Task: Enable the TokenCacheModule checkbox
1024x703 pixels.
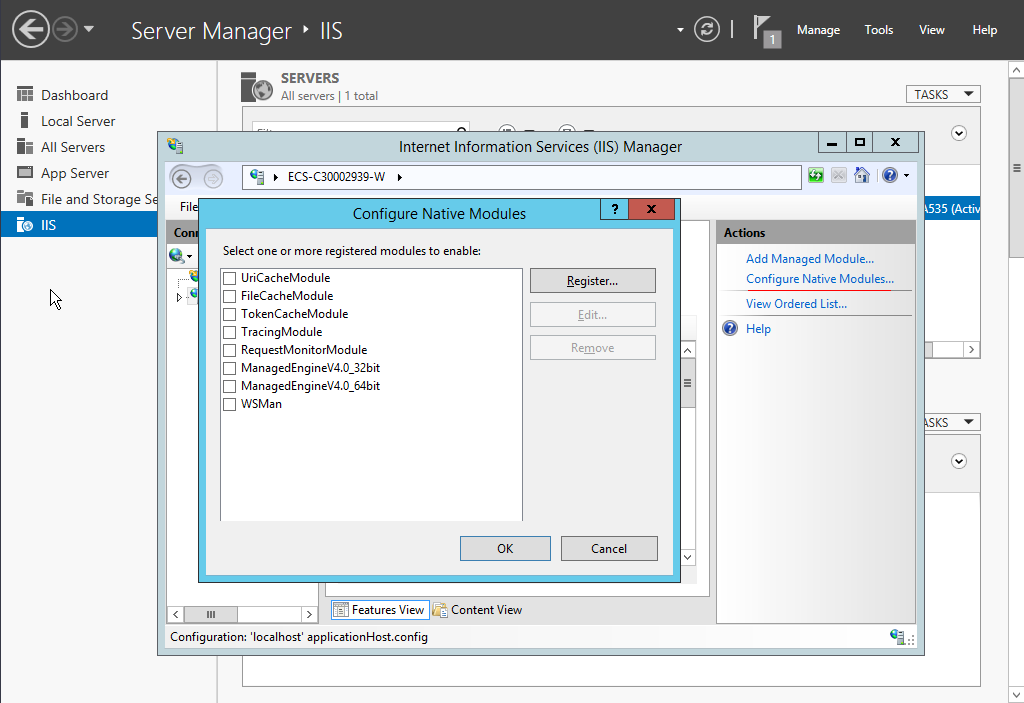Action: tap(229, 314)
